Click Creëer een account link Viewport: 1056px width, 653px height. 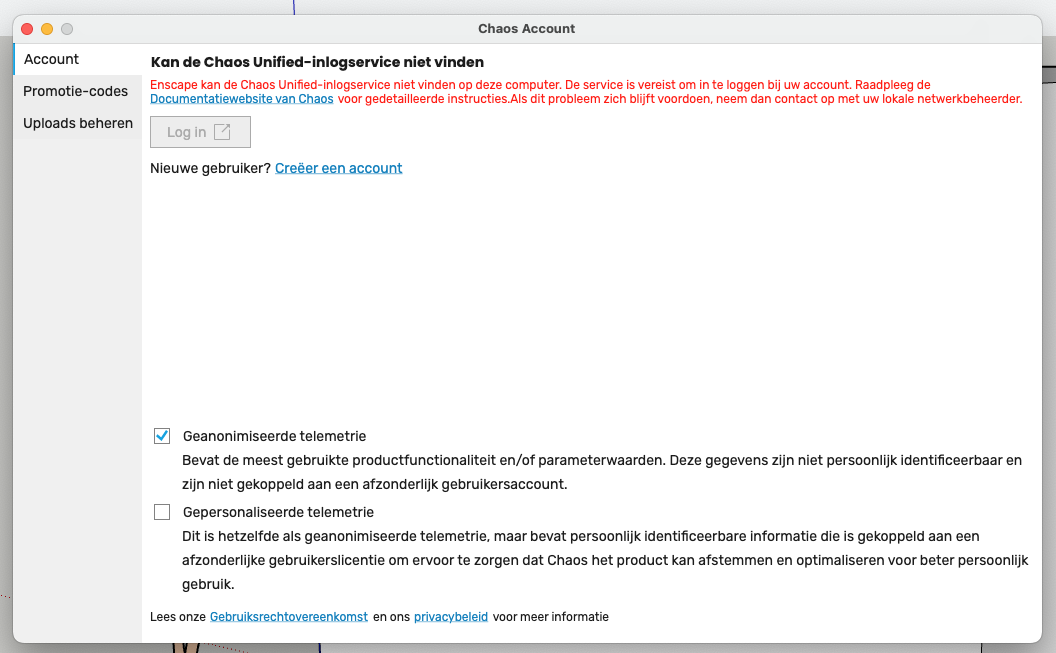[x=338, y=168]
